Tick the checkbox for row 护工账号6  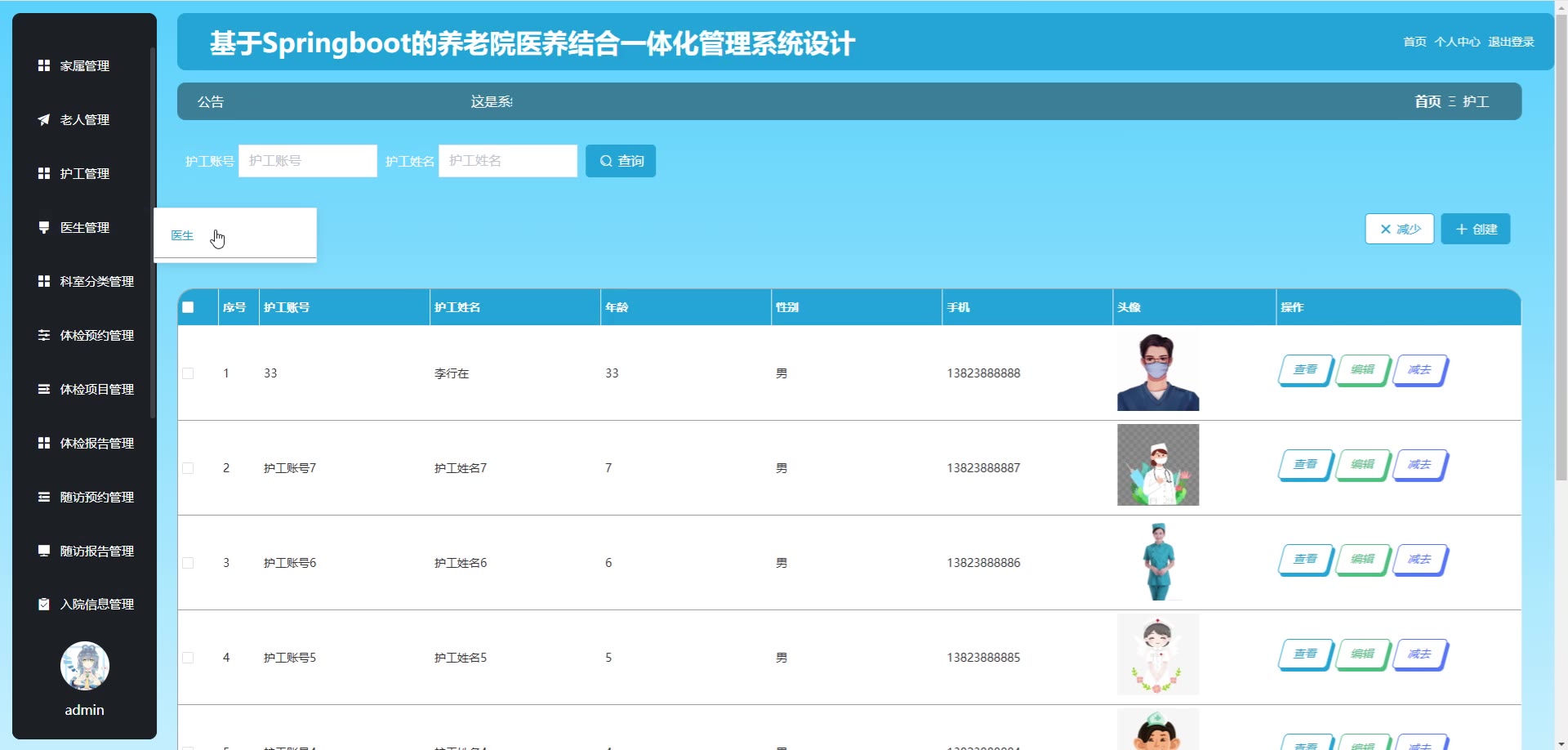(188, 563)
